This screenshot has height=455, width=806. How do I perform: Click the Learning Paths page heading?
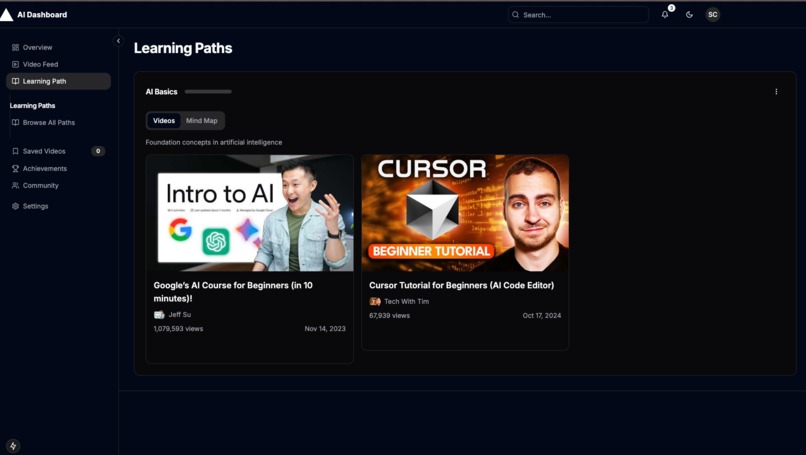pyautogui.click(x=183, y=48)
